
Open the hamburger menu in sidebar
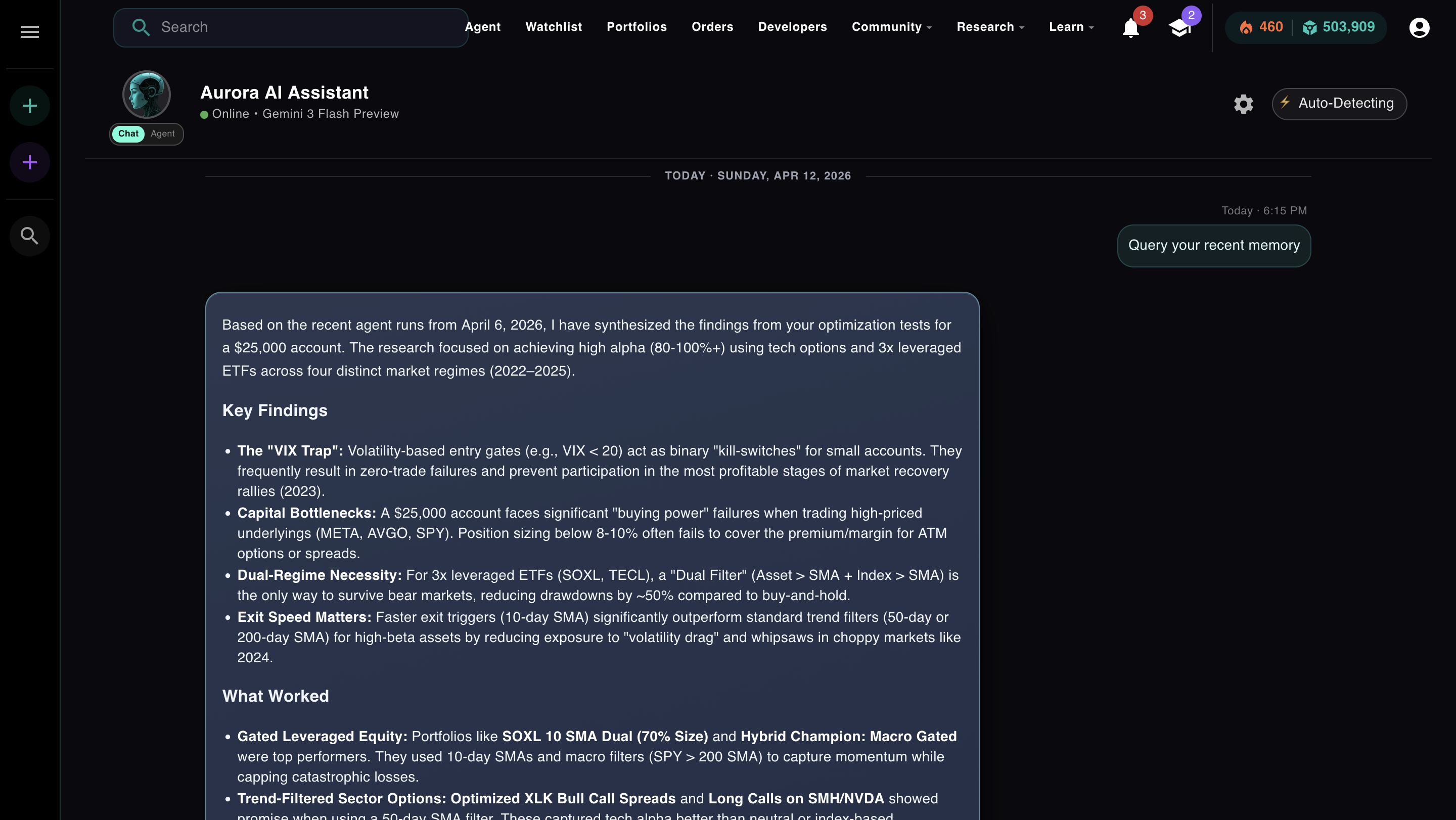(x=29, y=32)
